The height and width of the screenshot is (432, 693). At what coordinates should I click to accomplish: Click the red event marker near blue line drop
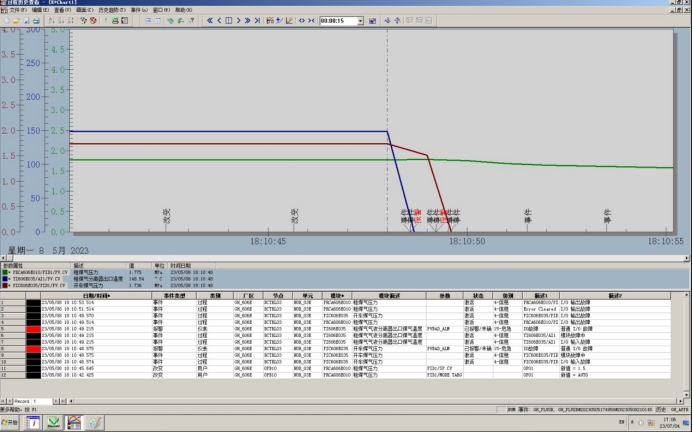point(418,217)
